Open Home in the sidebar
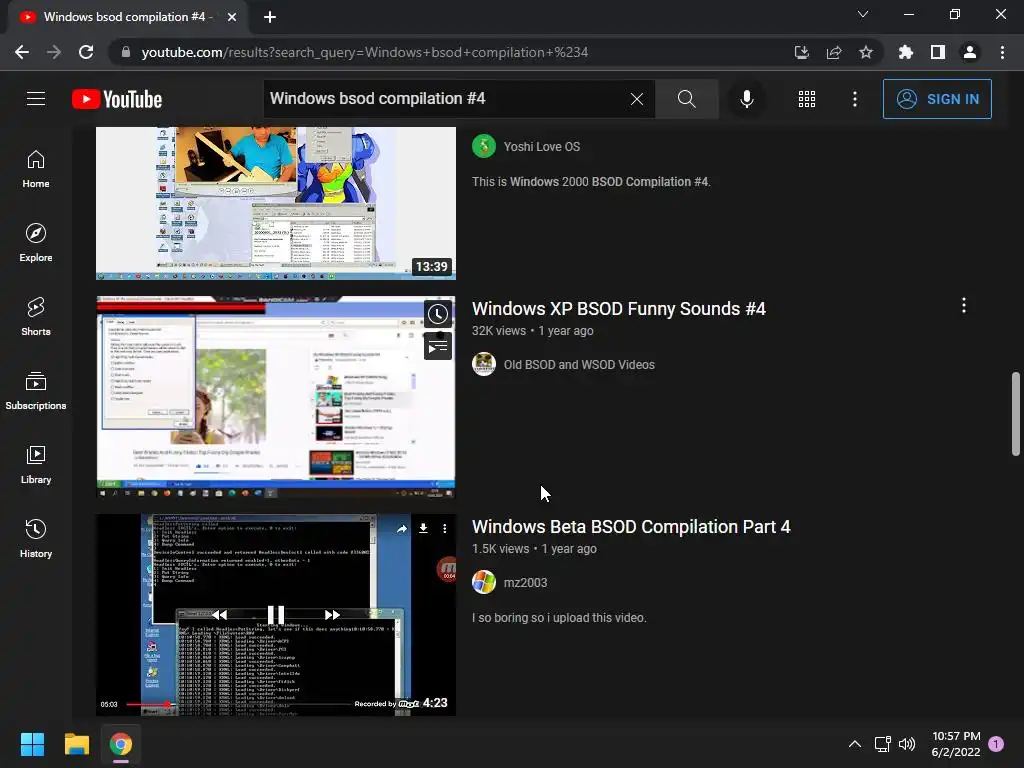The image size is (1024, 768). (x=36, y=168)
